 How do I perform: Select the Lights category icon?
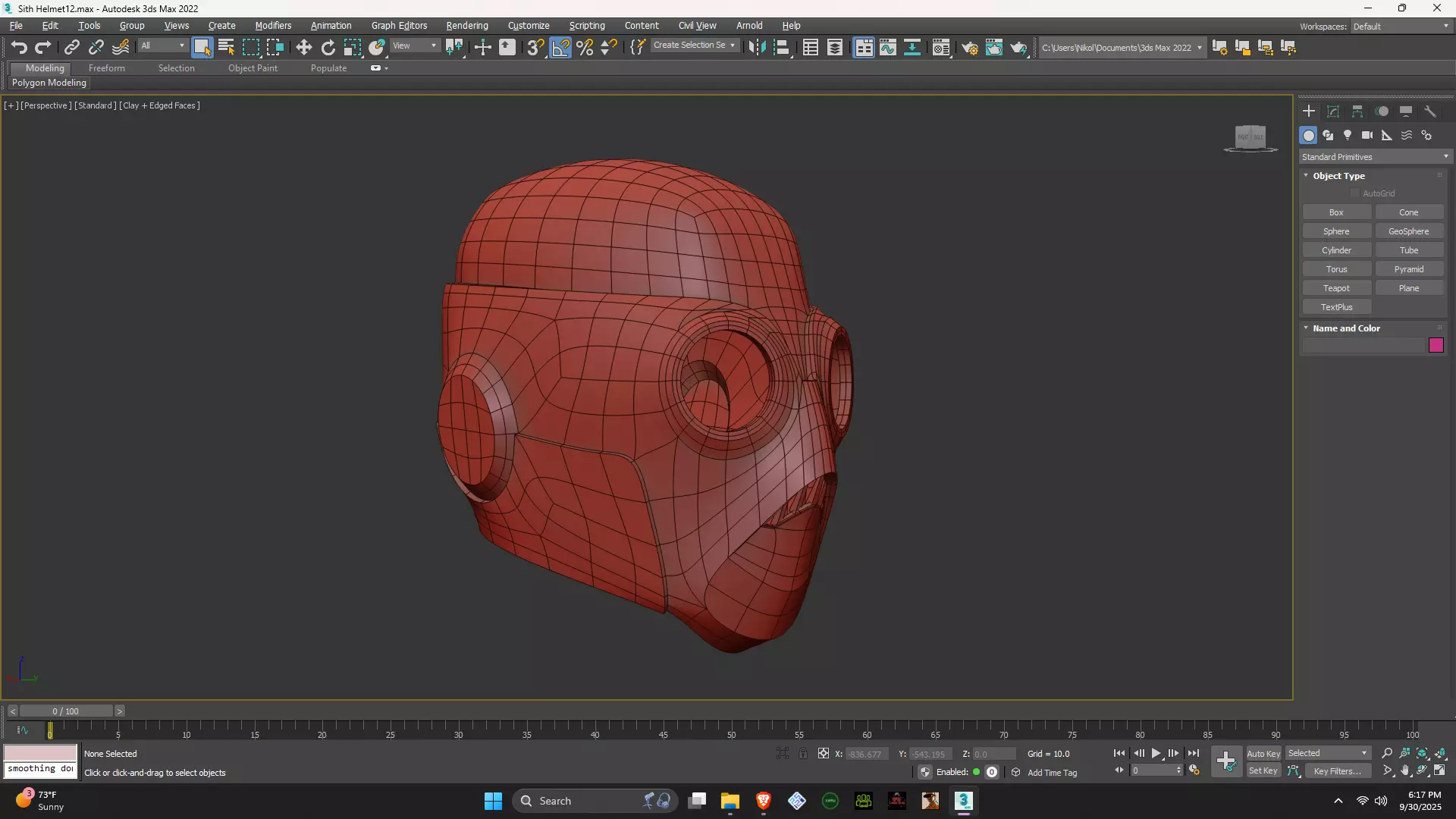tap(1348, 135)
